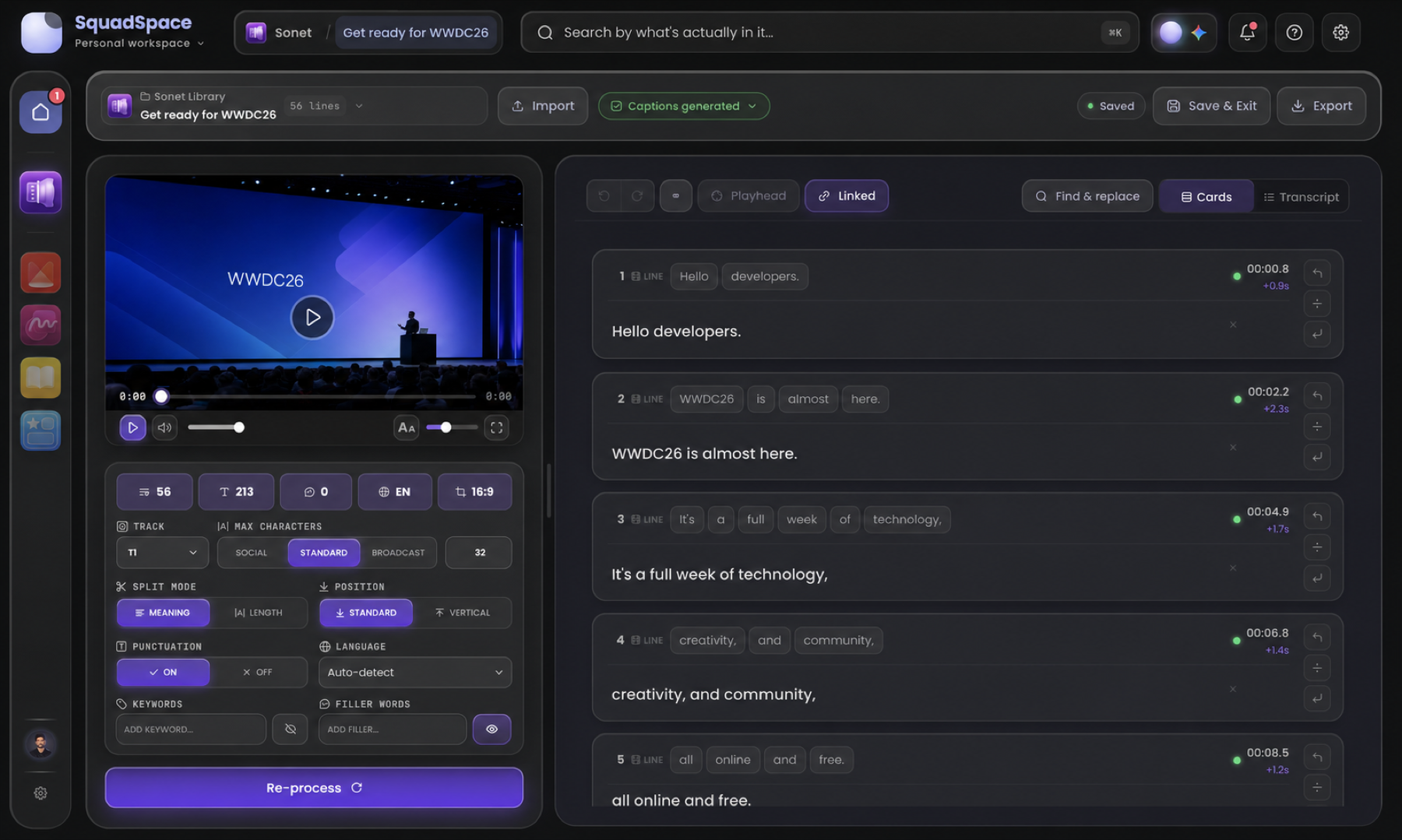Viewport: 1402px width, 840px height.
Task: Open the Sonet breadcrumb
Action: [280, 33]
